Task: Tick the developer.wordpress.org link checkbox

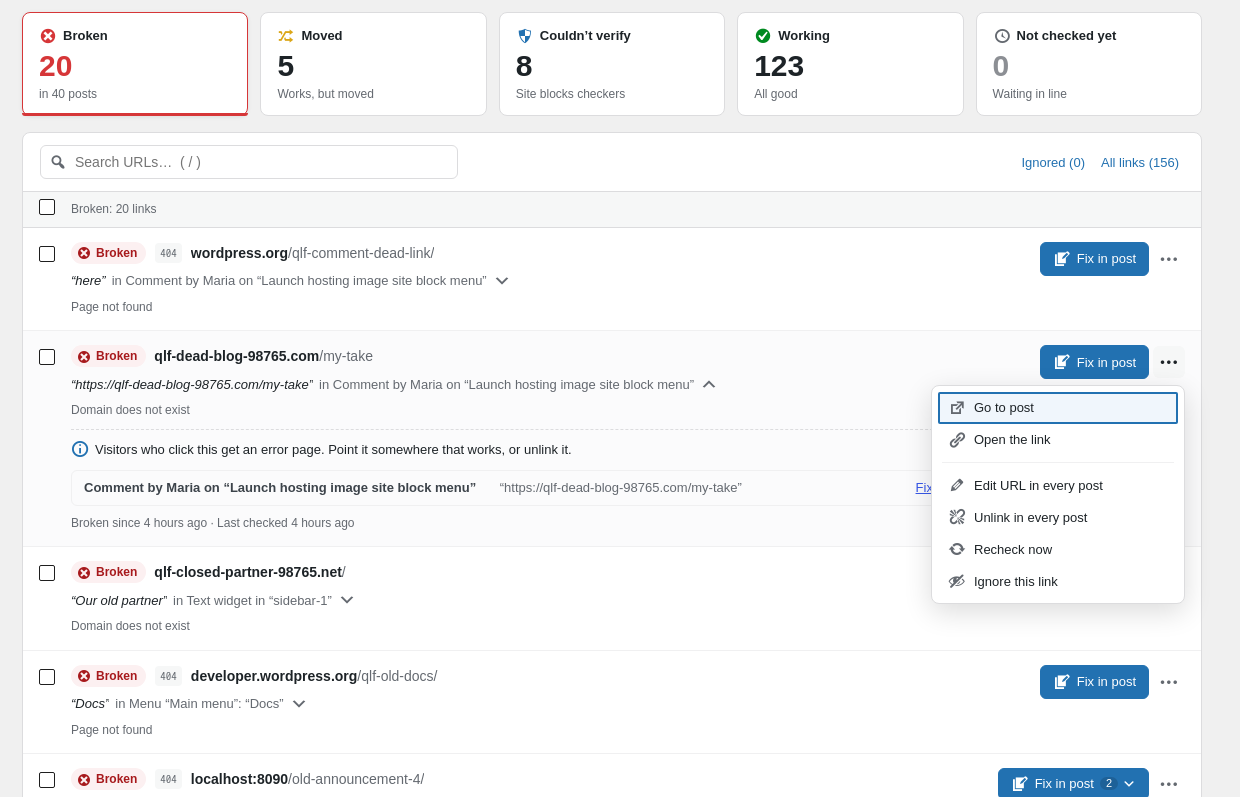Action: coord(47,677)
